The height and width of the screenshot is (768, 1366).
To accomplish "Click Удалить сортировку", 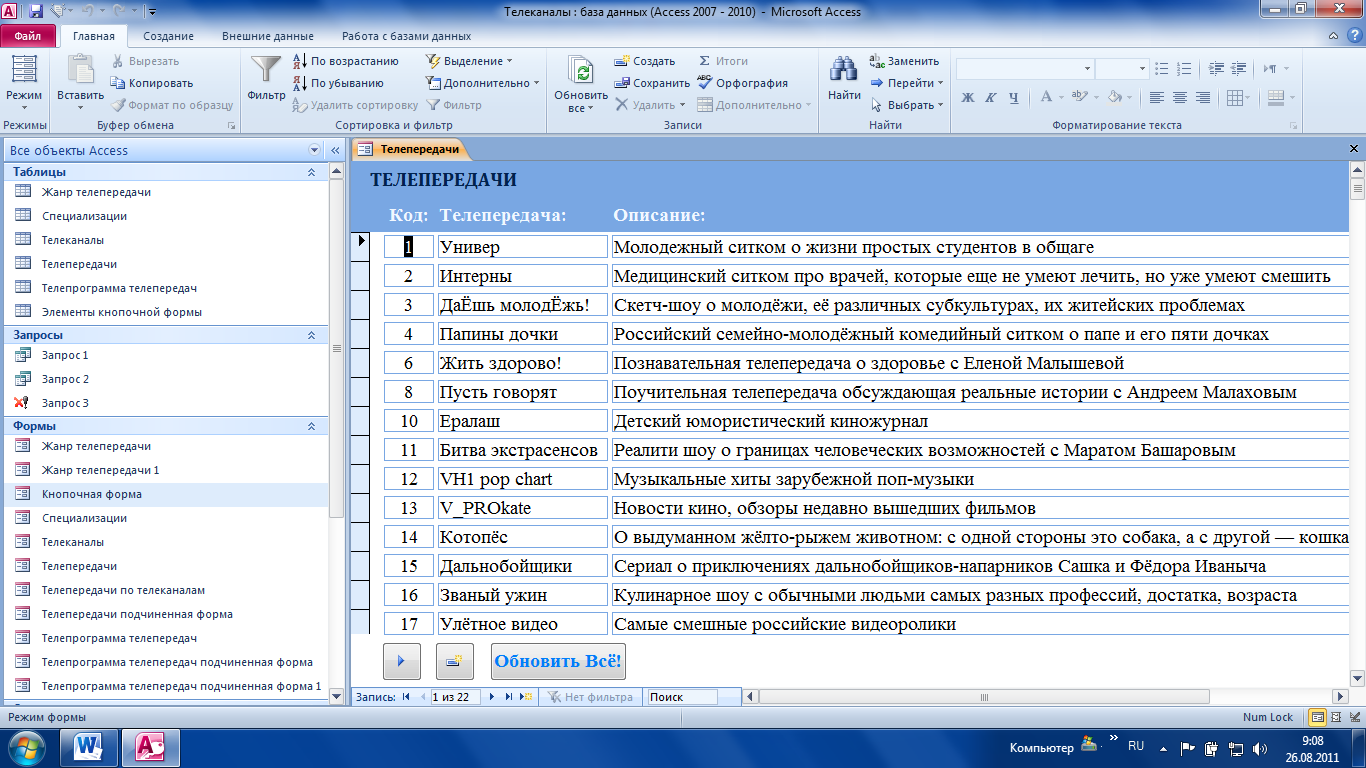I will 355,105.
